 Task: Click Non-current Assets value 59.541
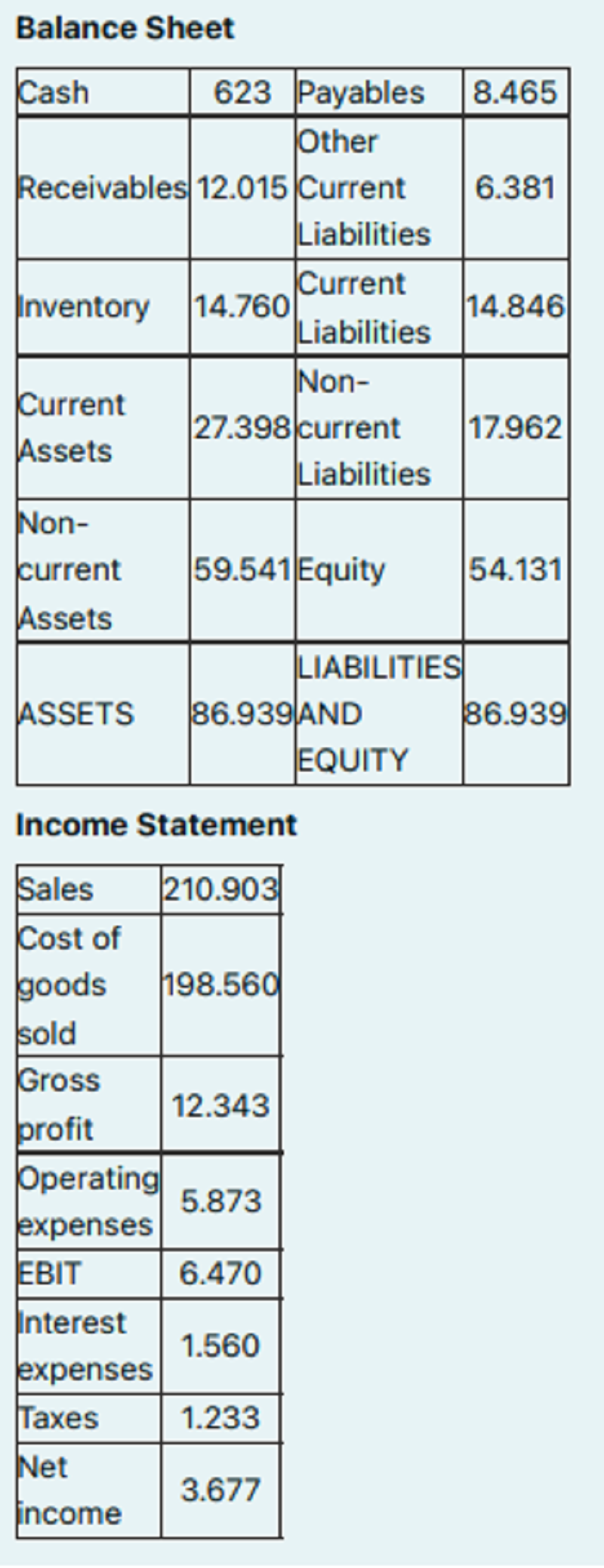(242, 570)
